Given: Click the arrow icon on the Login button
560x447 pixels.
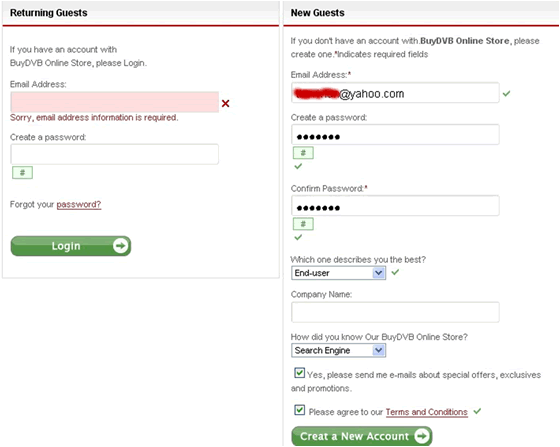Looking at the screenshot, I should [x=120, y=246].
